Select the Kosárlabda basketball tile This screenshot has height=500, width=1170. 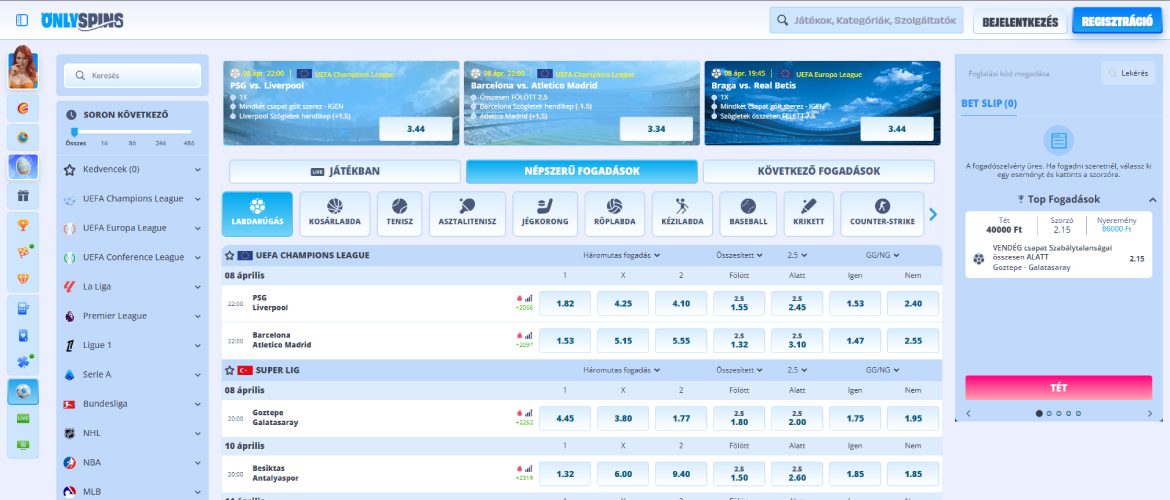(x=334, y=213)
